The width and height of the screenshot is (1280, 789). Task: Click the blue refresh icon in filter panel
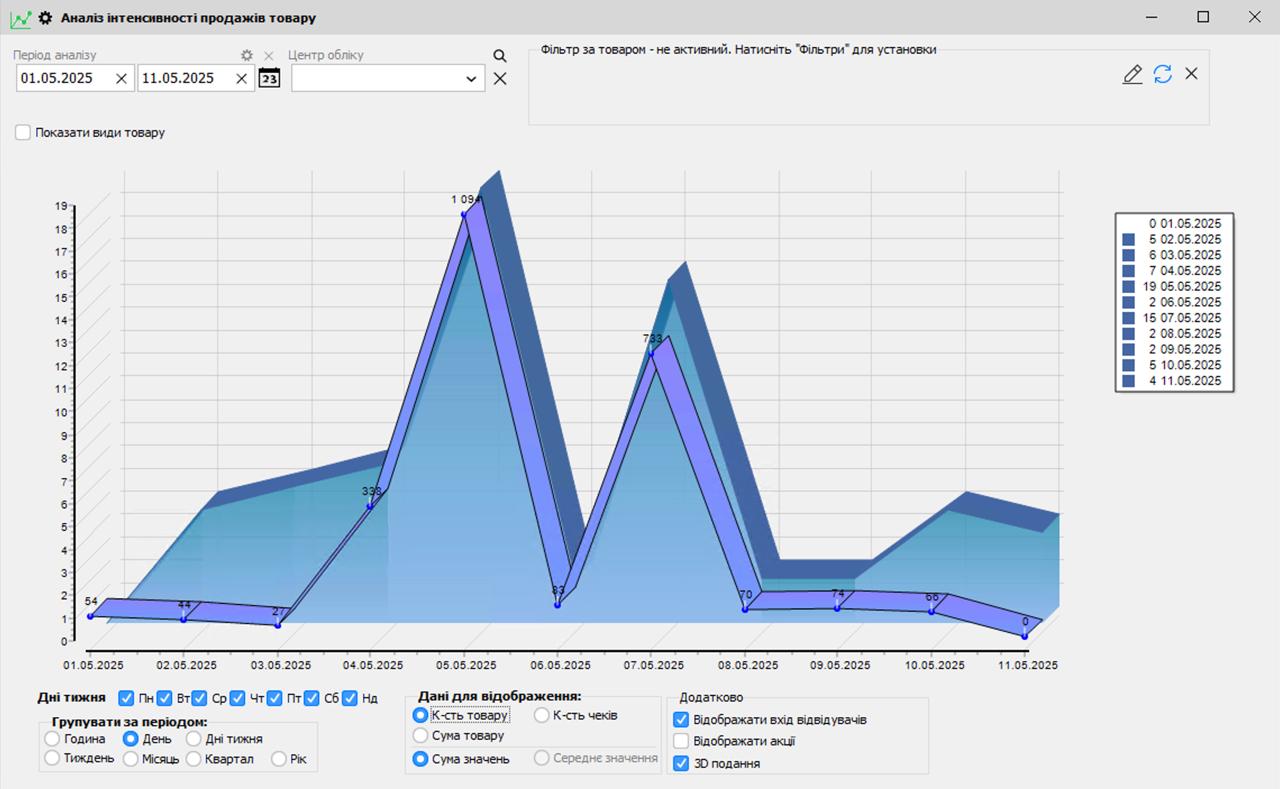[x=1161, y=74]
